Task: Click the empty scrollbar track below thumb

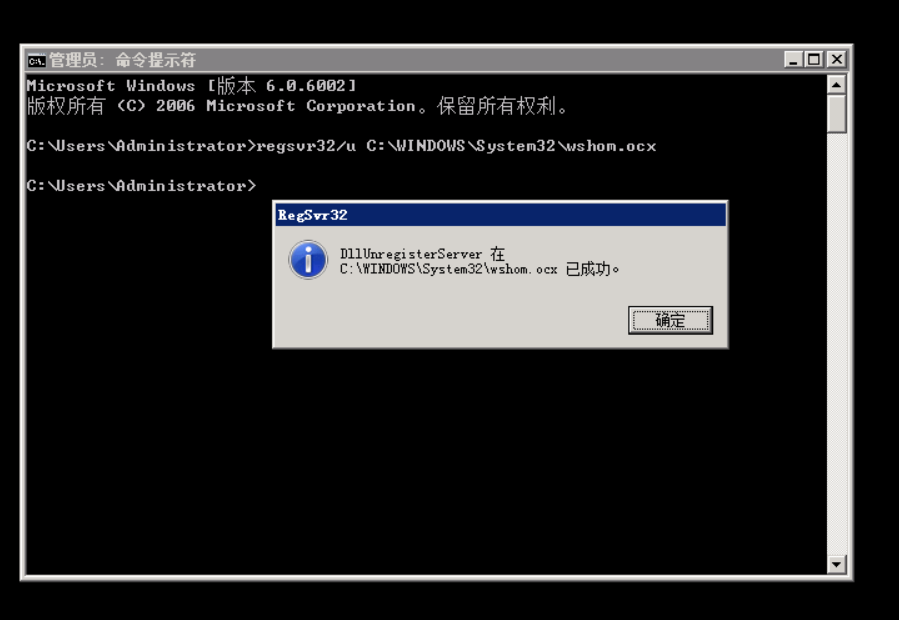Action: coord(837,344)
